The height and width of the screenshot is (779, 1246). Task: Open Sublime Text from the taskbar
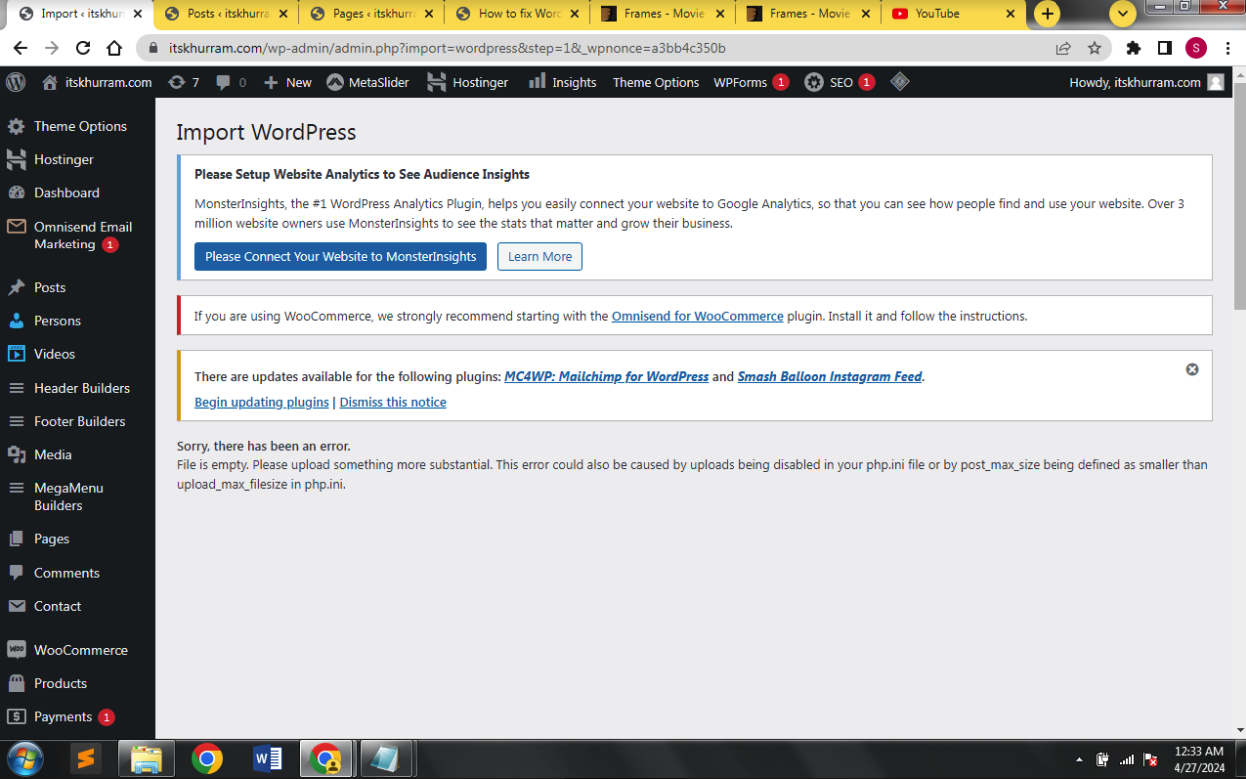click(86, 759)
